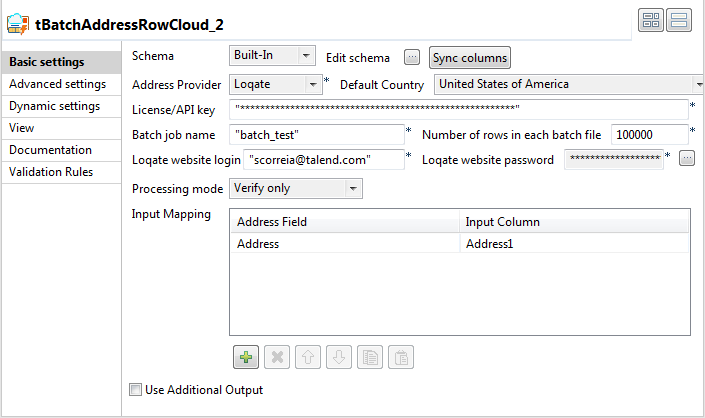Select the Address1 input column cell
The image size is (705, 418).
tap(574, 243)
